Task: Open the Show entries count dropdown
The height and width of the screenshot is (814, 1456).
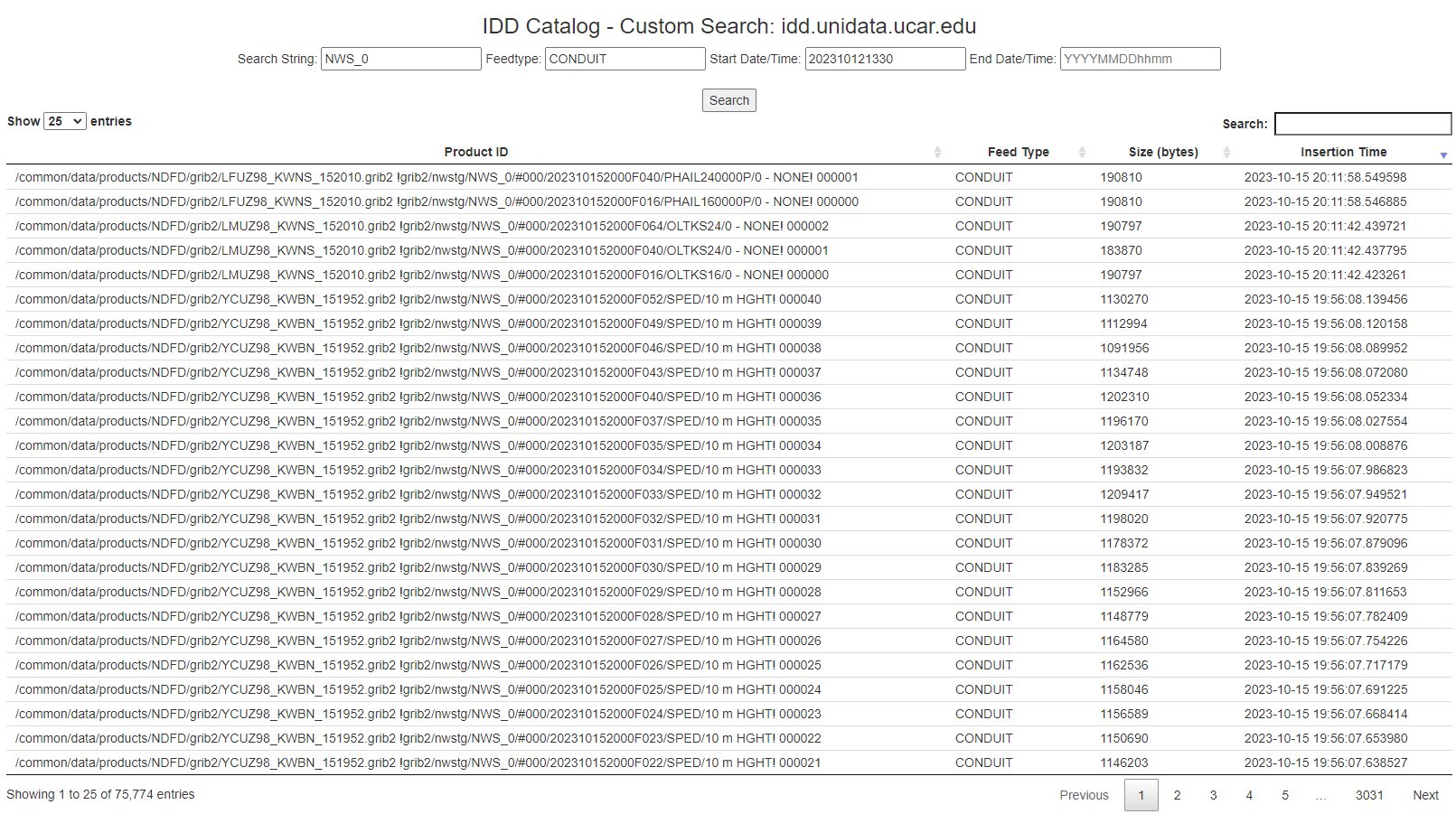Action: [x=65, y=121]
